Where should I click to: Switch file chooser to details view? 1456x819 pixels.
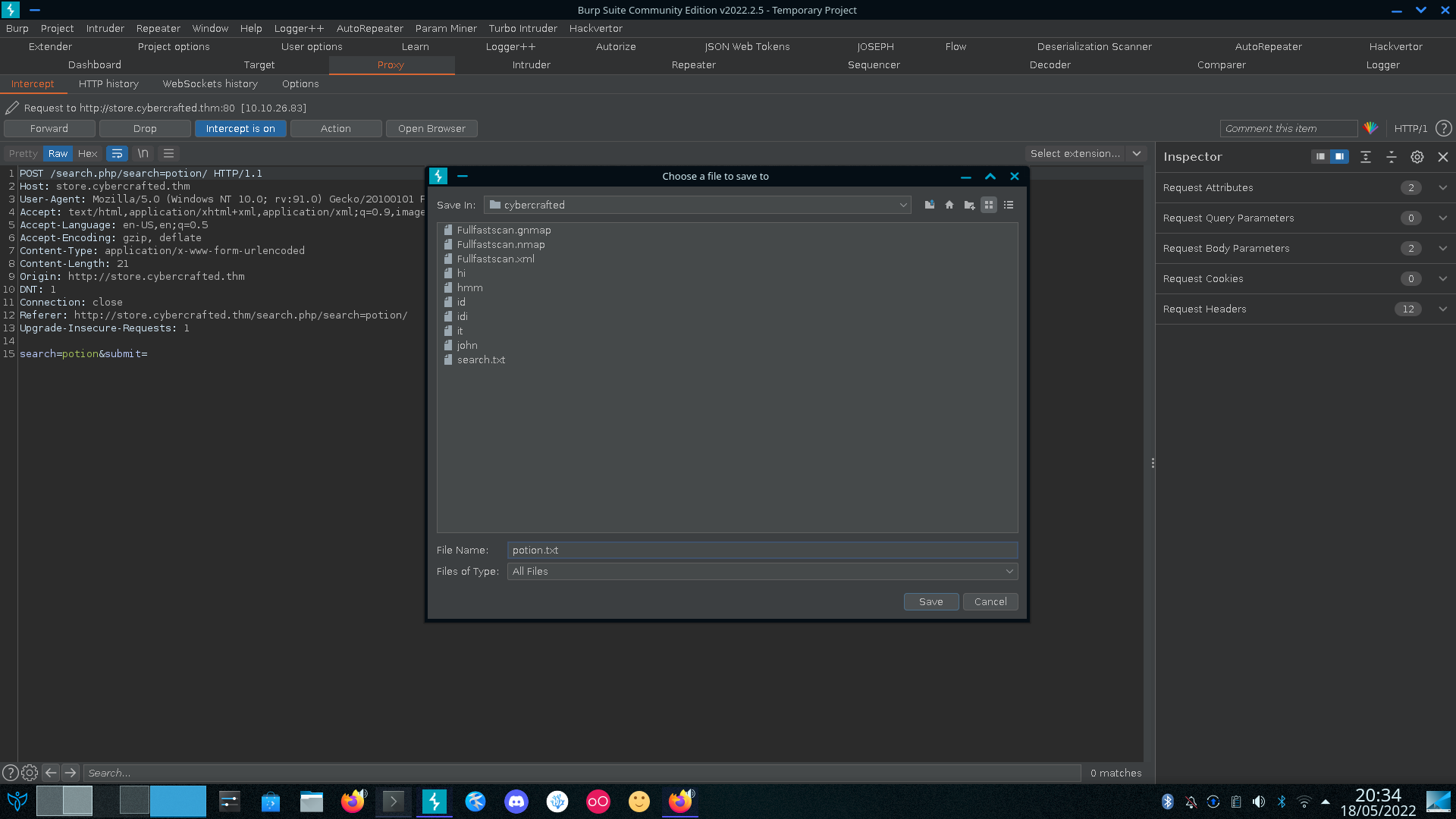coord(1009,205)
